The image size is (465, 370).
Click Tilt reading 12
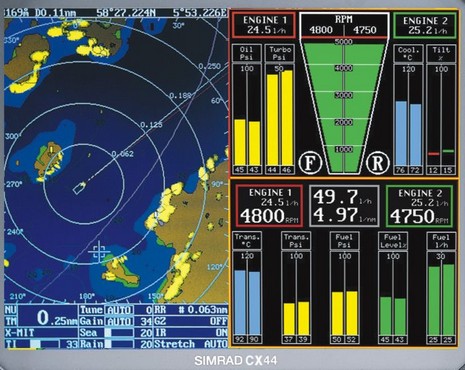click(x=434, y=170)
